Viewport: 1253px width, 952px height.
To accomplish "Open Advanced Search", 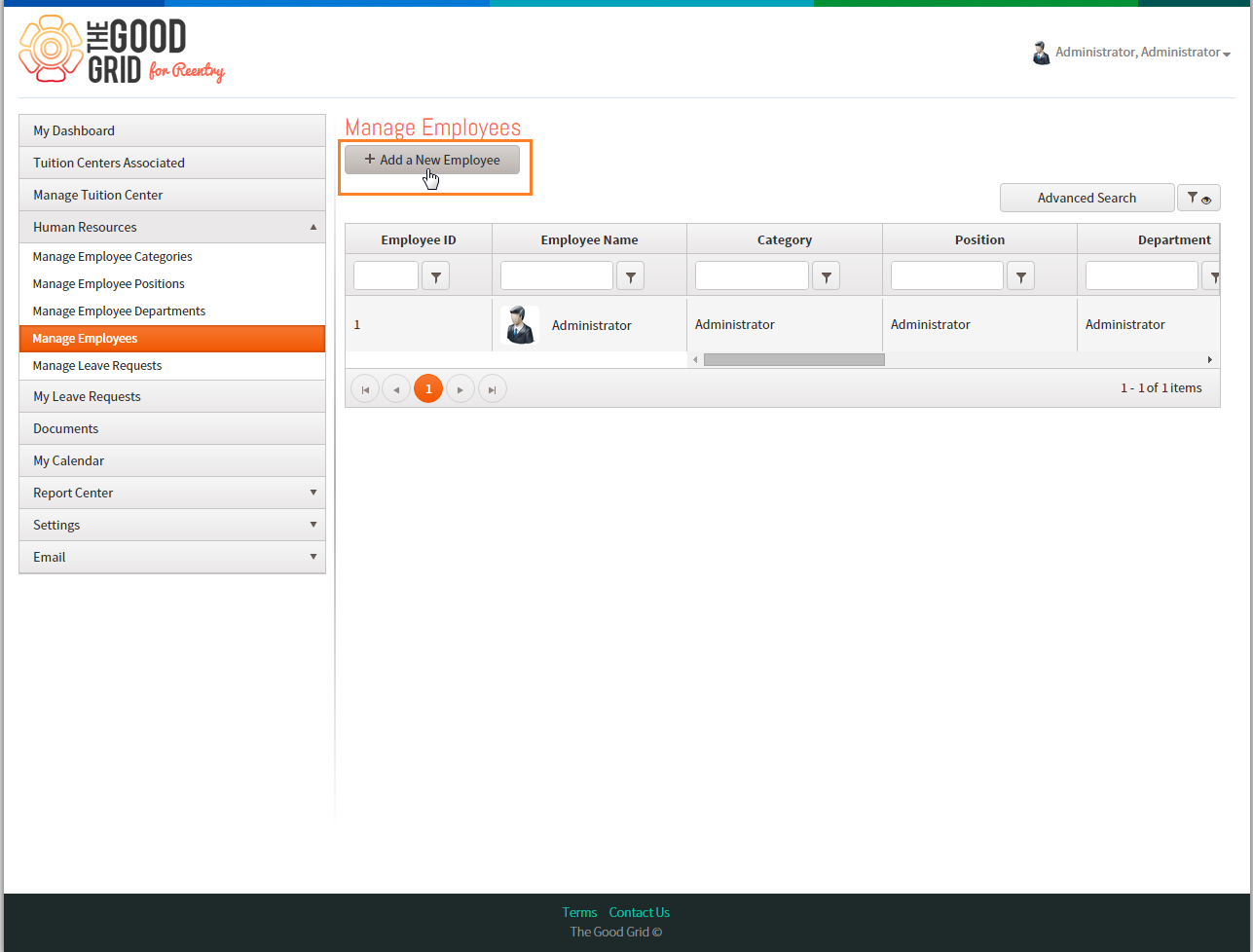I will (x=1087, y=198).
